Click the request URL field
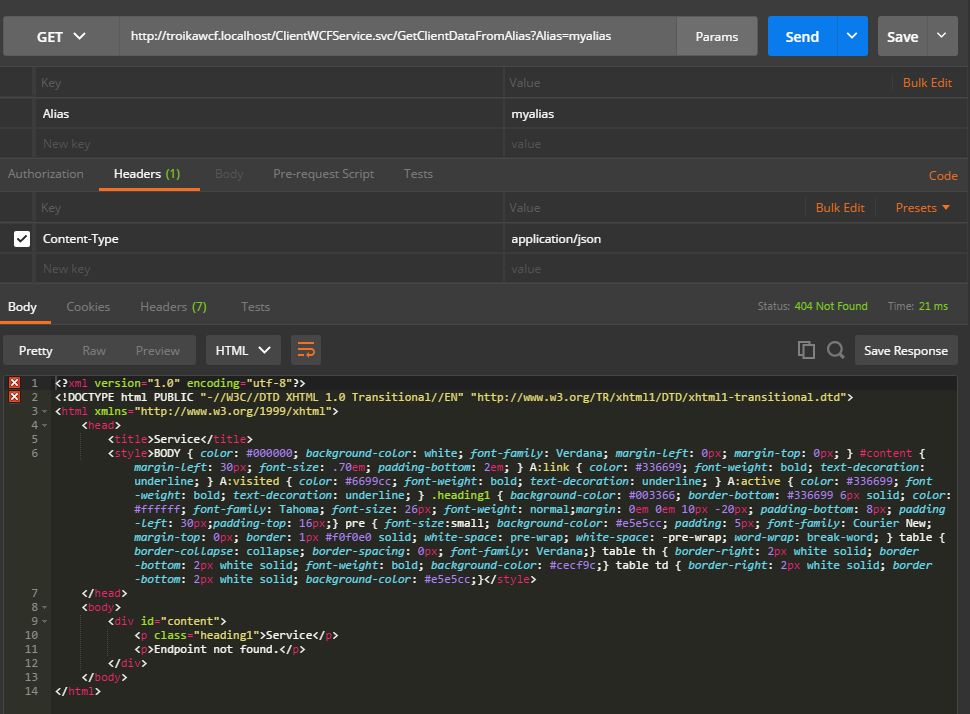The width and height of the screenshot is (970, 714). click(398, 37)
